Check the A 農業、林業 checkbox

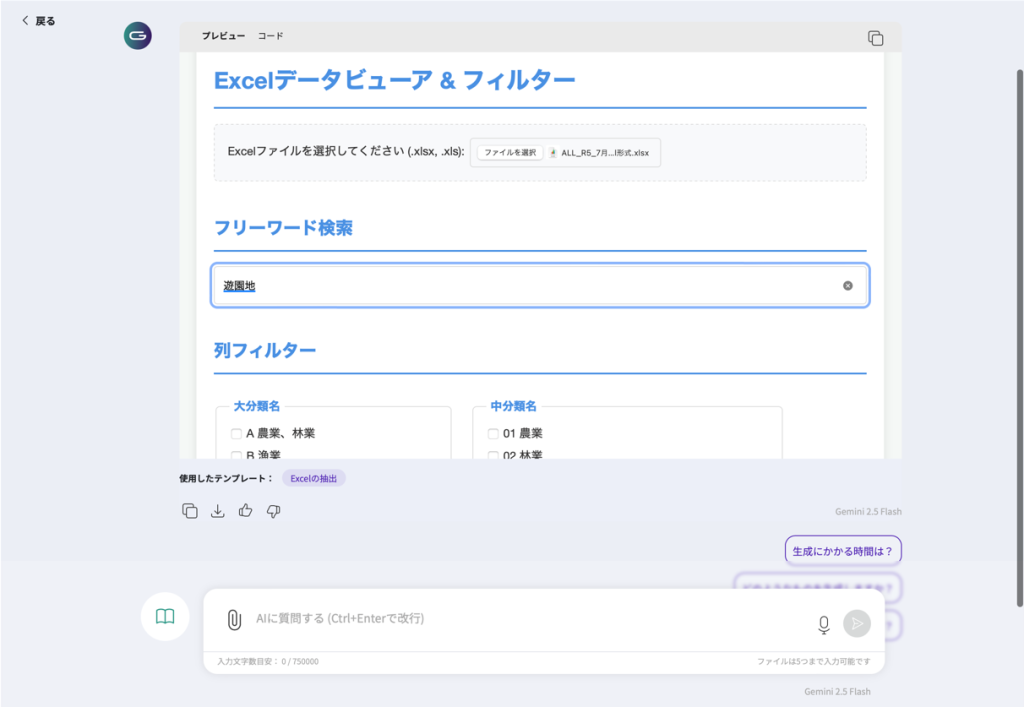[x=237, y=434]
